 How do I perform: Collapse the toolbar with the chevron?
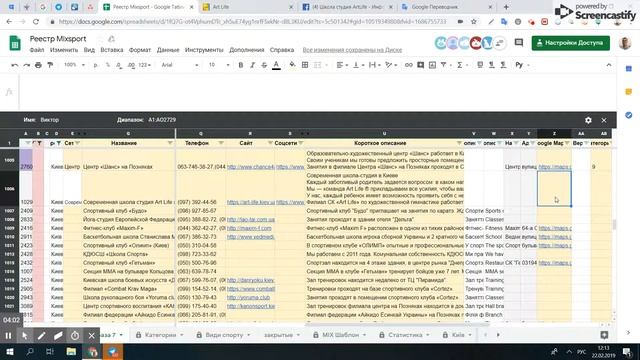(609, 65)
